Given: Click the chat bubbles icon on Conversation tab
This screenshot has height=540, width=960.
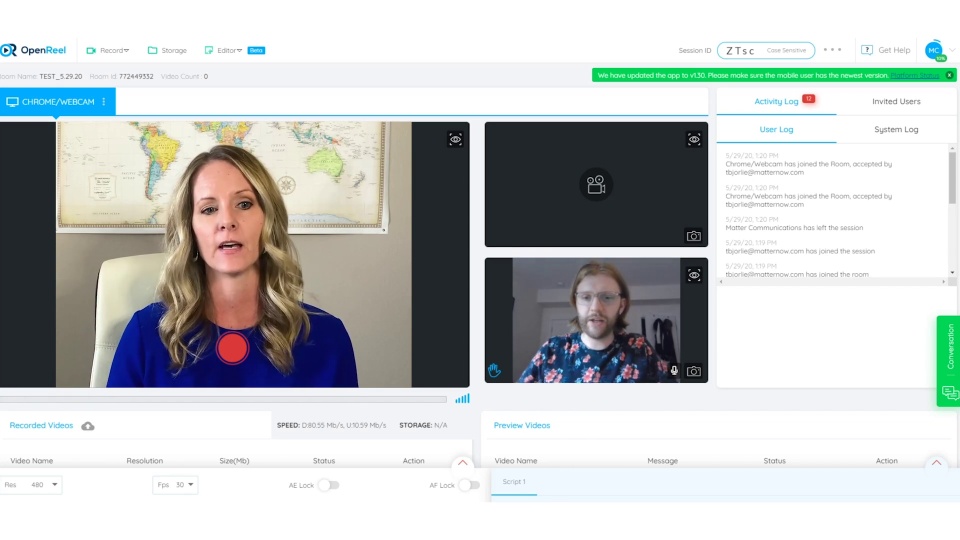Looking at the screenshot, I should 950,392.
